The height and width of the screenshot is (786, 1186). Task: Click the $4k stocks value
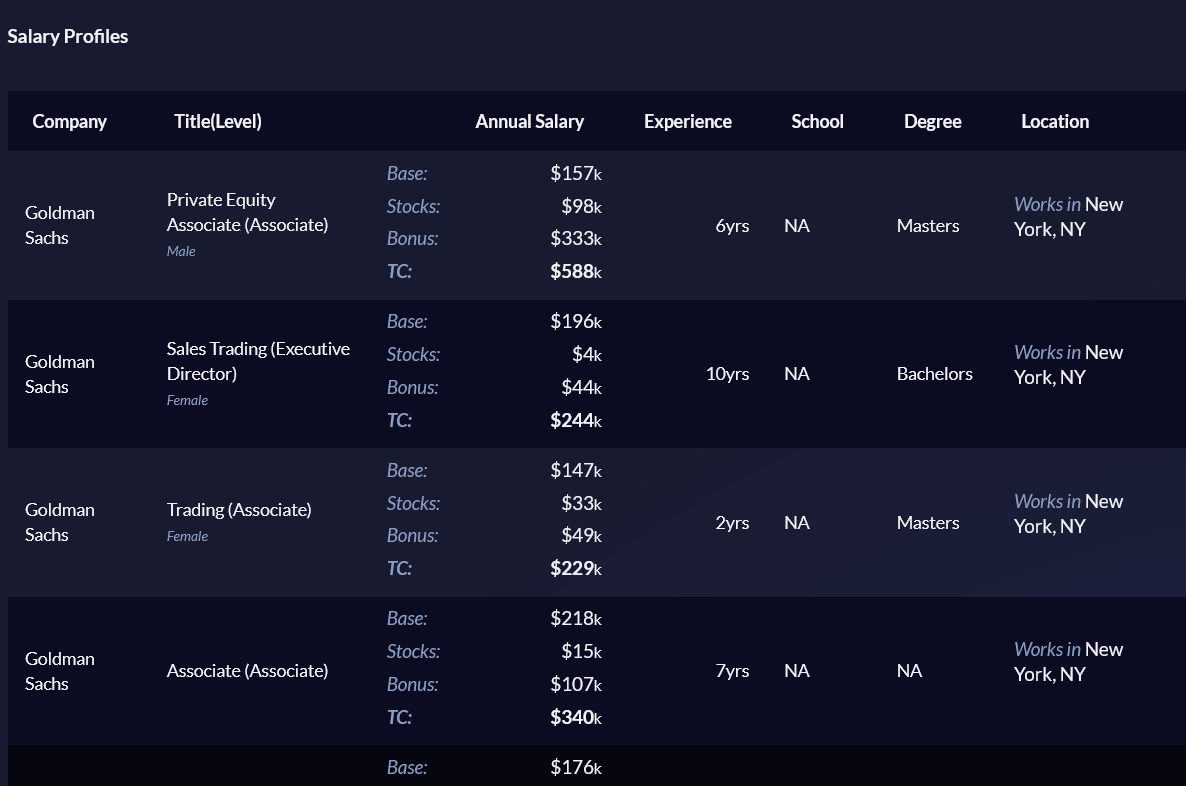[x=586, y=355]
